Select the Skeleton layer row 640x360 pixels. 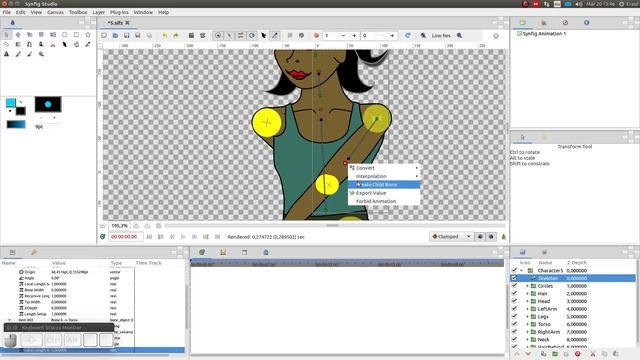click(x=573, y=278)
